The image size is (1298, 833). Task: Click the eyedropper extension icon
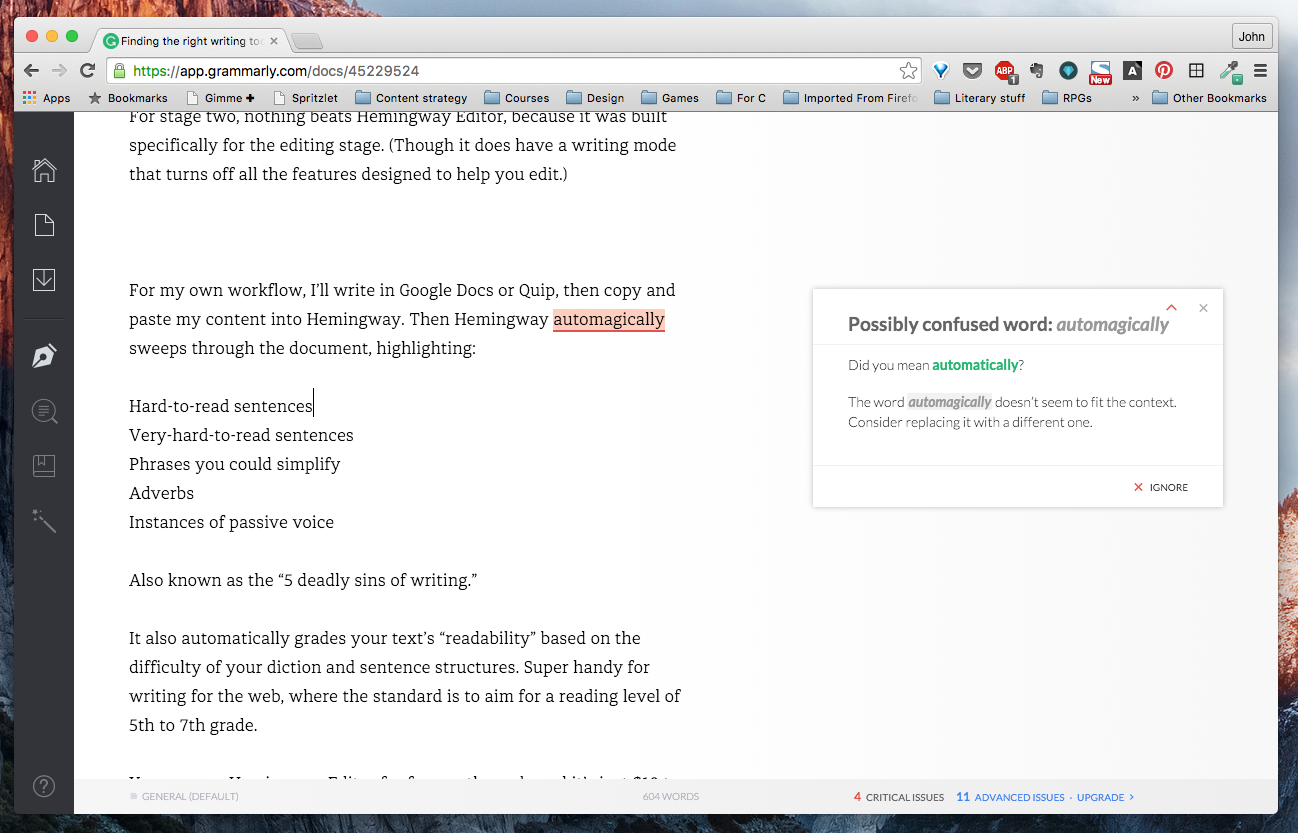[x=1230, y=71]
